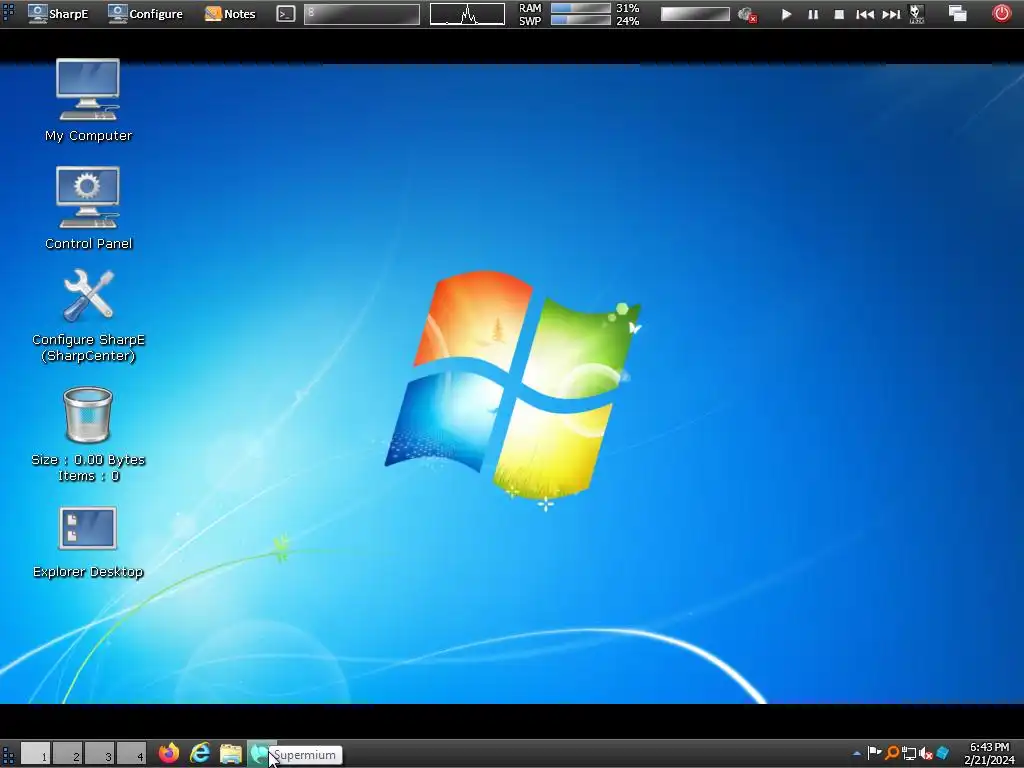The height and width of the screenshot is (768, 1024).
Task: Select Configure SharpE (SharpCenter) desktop icon
Action: tap(88, 315)
